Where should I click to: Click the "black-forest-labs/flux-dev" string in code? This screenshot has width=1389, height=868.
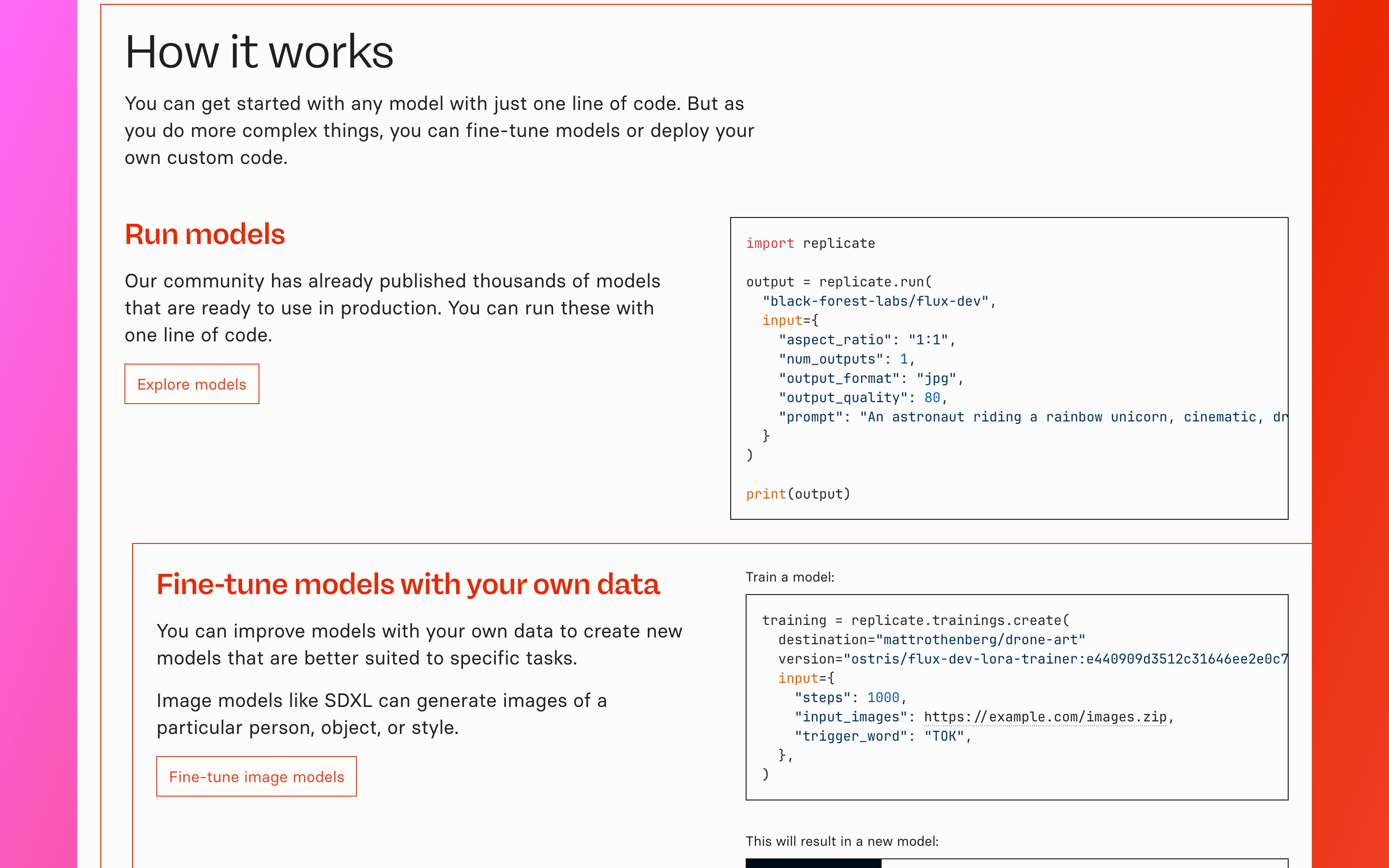875,301
